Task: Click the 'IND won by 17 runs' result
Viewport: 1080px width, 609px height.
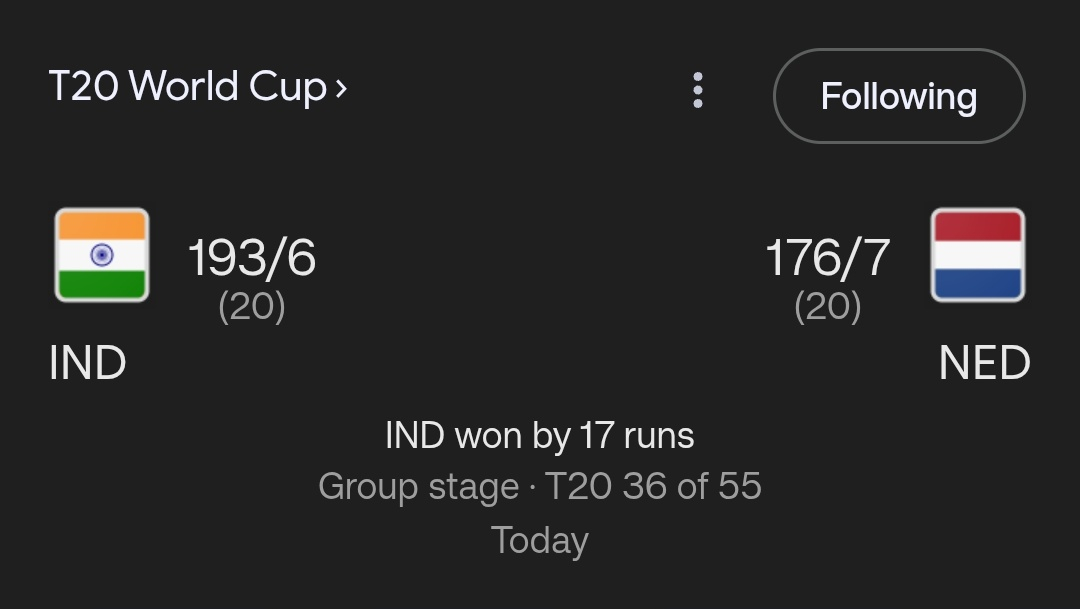Action: point(540,436)
